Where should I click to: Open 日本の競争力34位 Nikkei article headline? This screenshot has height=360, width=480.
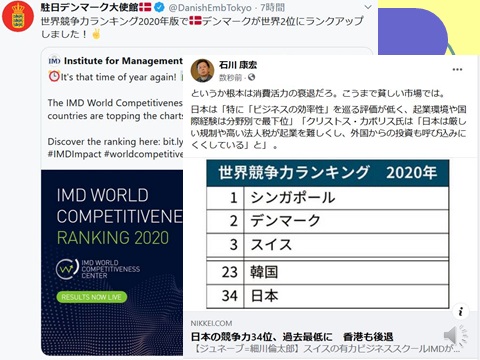292,337
